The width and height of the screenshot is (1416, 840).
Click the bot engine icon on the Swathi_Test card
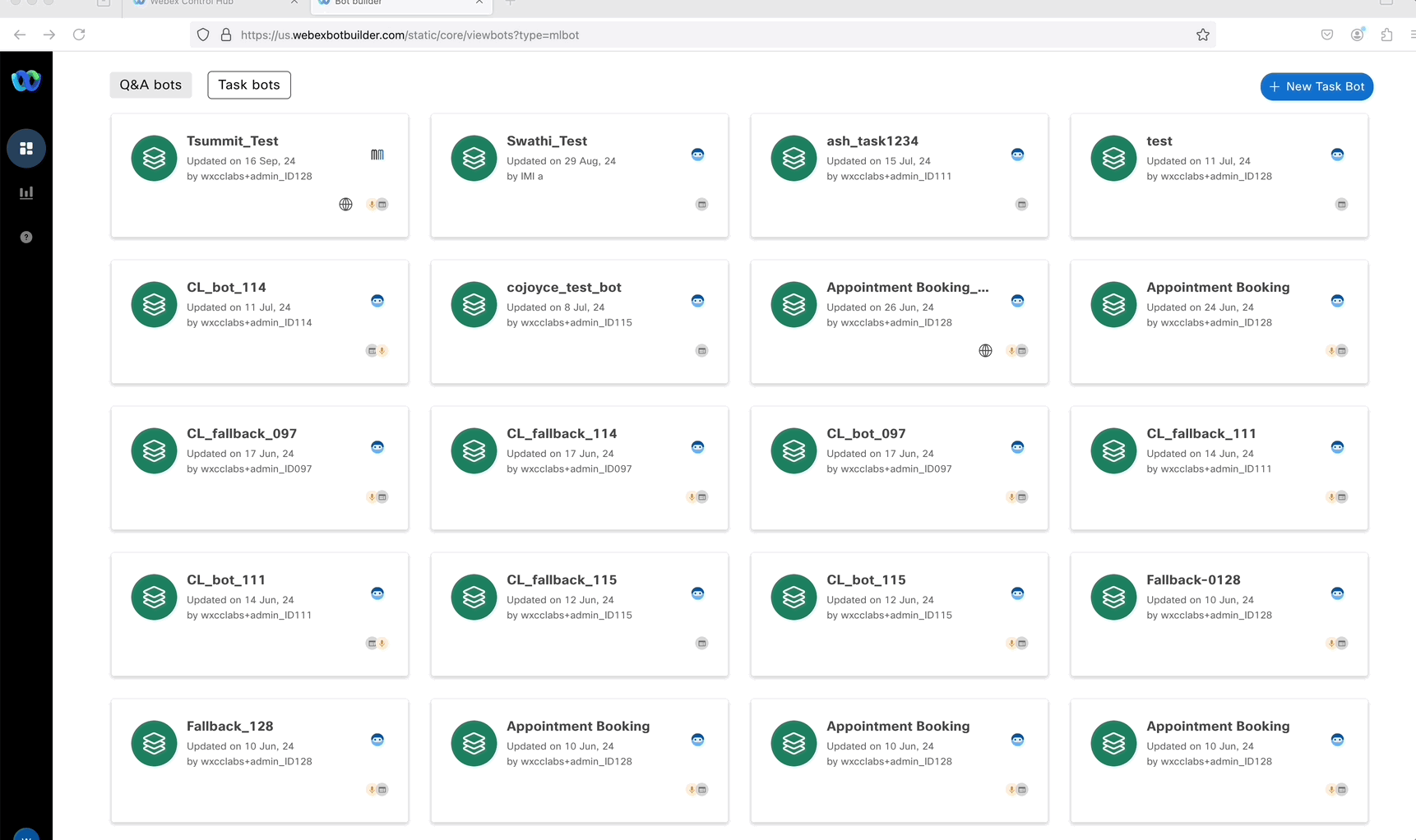pos(697,155)
